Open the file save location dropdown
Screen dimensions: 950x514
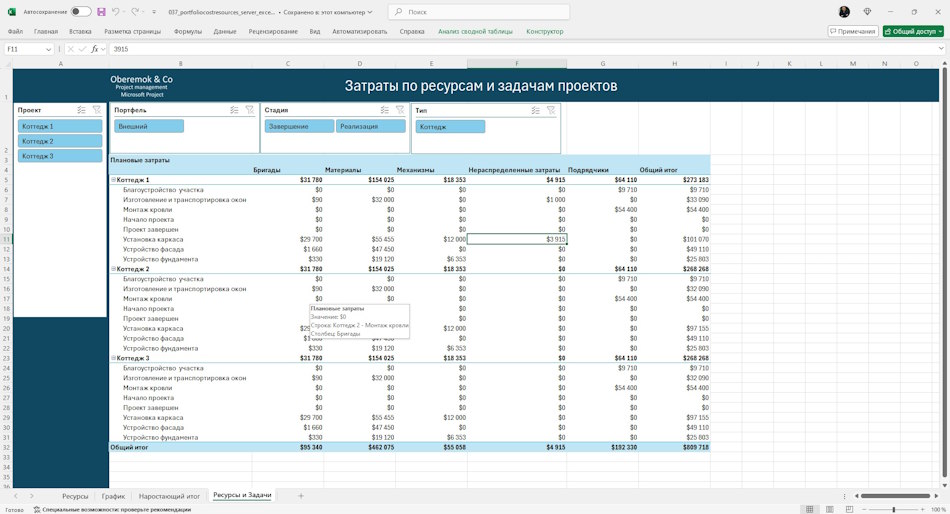click(370, 12)
